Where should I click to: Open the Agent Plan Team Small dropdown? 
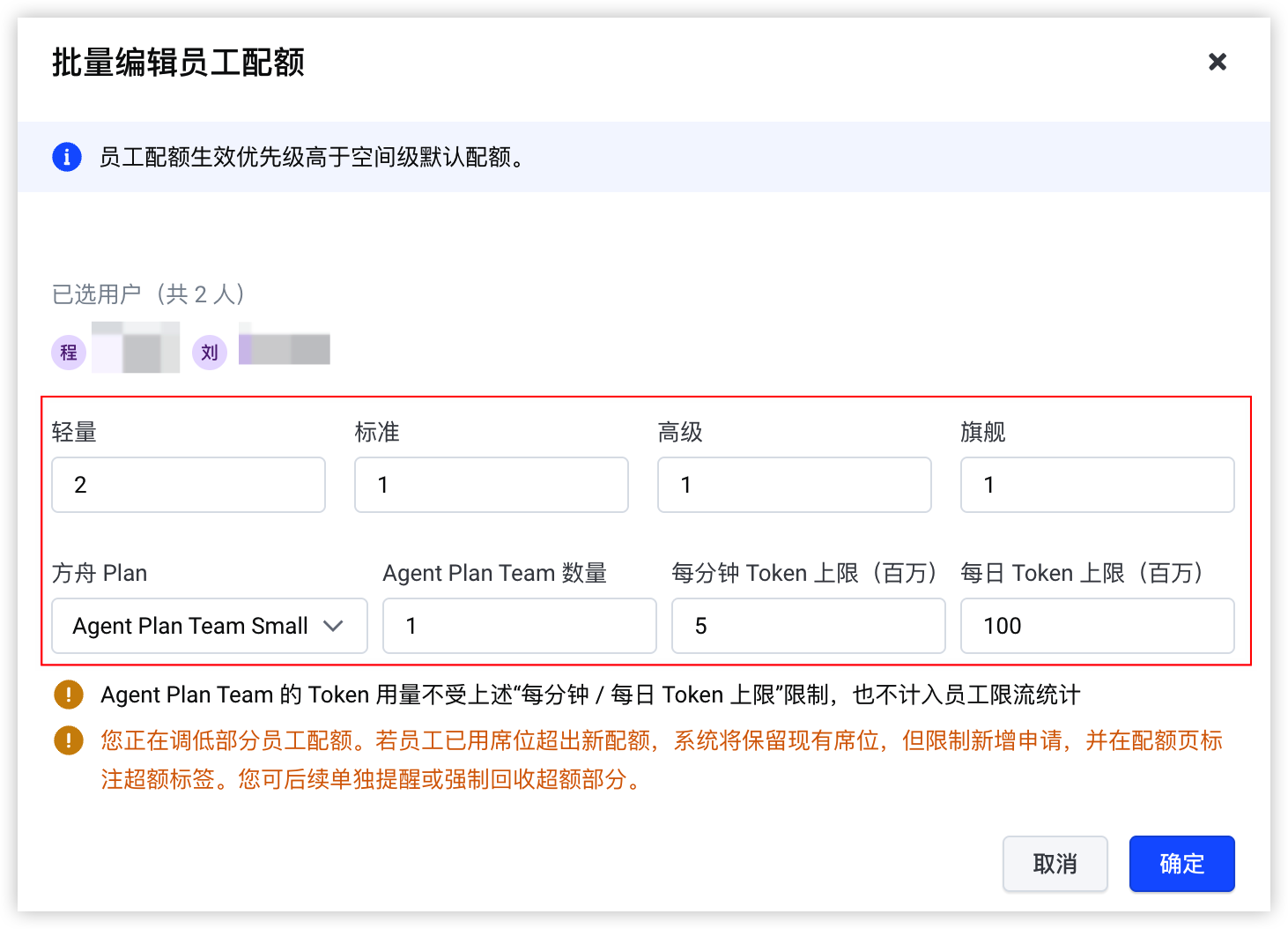210,626
